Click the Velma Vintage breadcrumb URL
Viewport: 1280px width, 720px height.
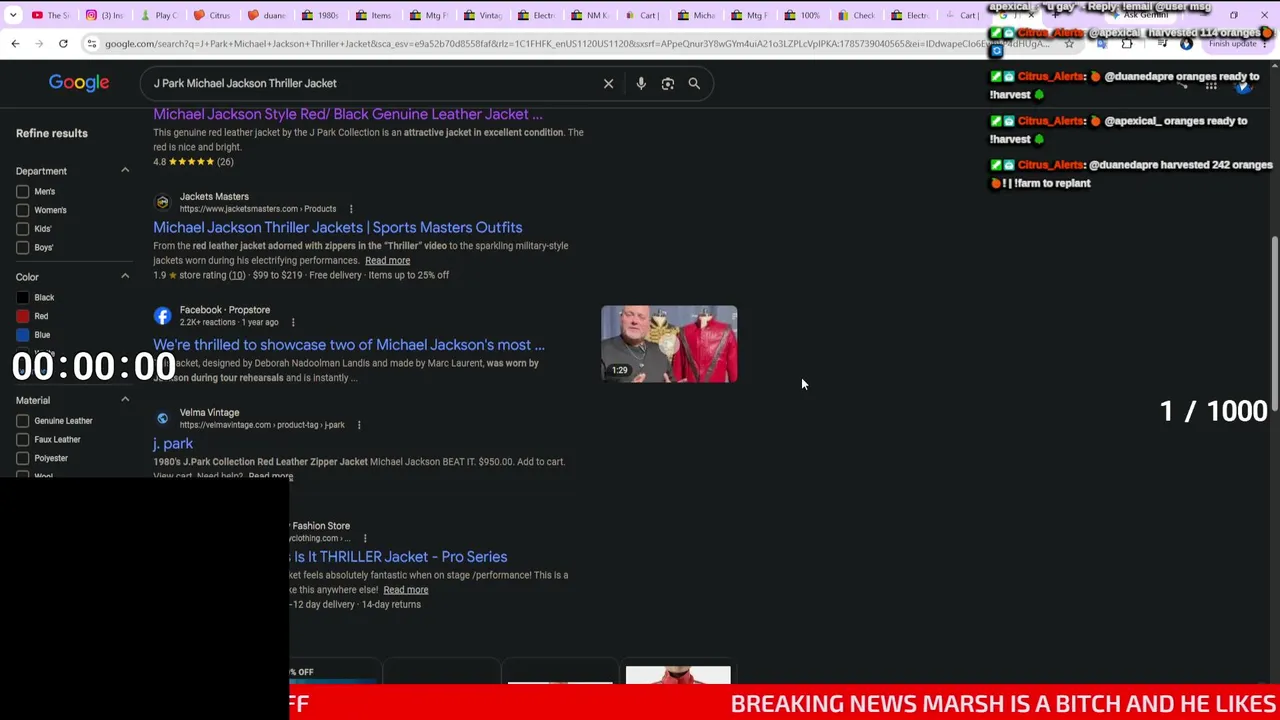262,425
